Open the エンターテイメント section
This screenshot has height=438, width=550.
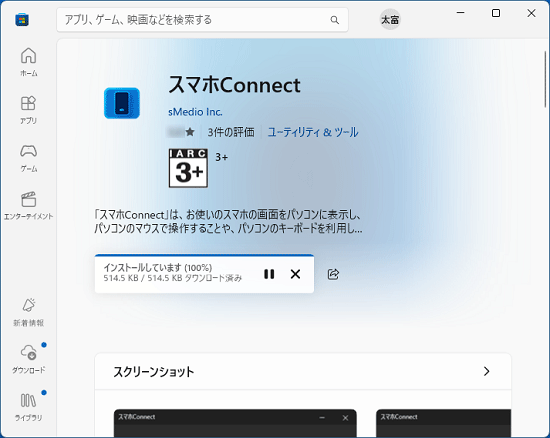28,206
